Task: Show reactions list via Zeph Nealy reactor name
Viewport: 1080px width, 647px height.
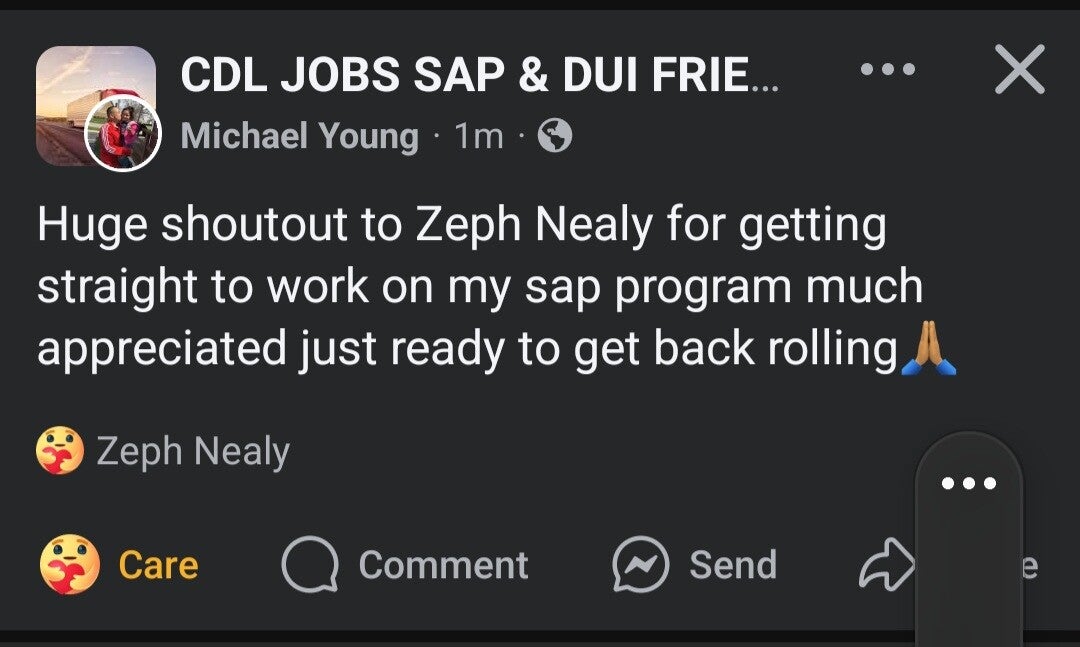Action: coord(193,452)
